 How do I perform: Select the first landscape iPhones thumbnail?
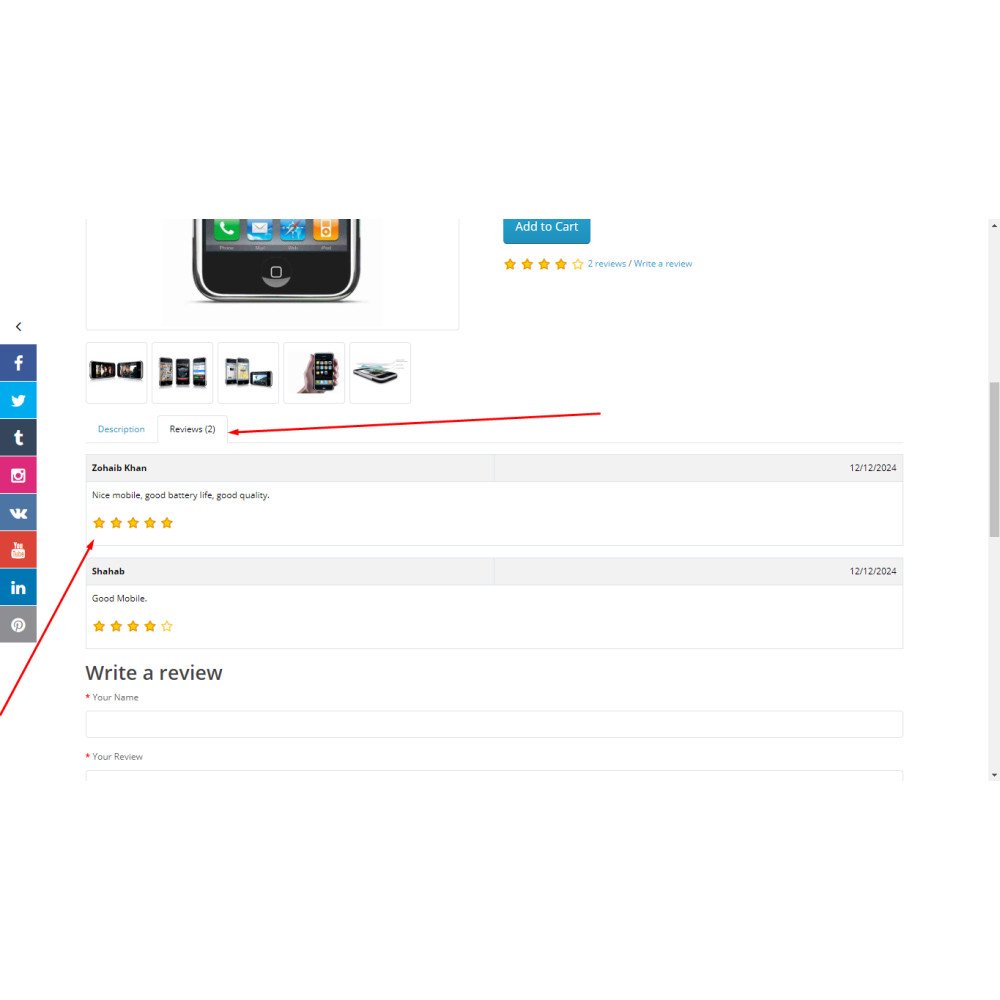coord(117,373)
